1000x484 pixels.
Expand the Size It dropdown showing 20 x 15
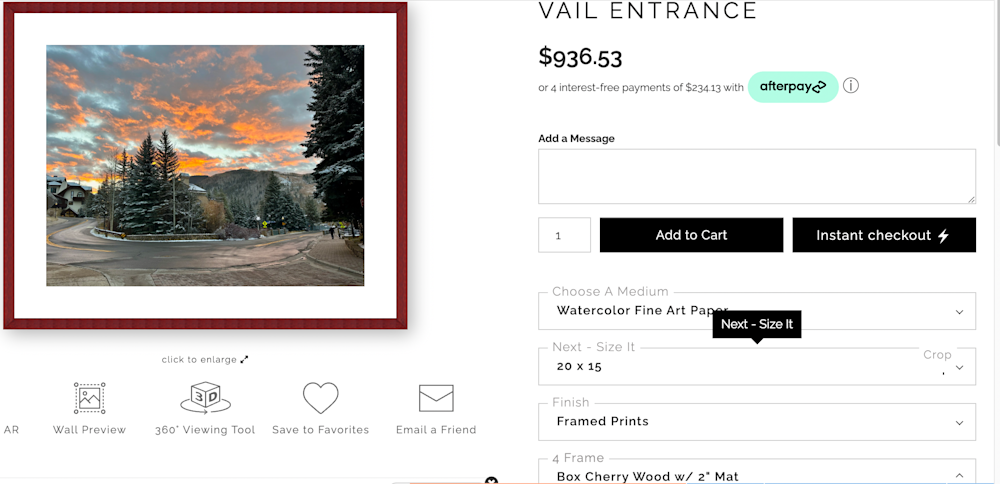tap(756, 366)
